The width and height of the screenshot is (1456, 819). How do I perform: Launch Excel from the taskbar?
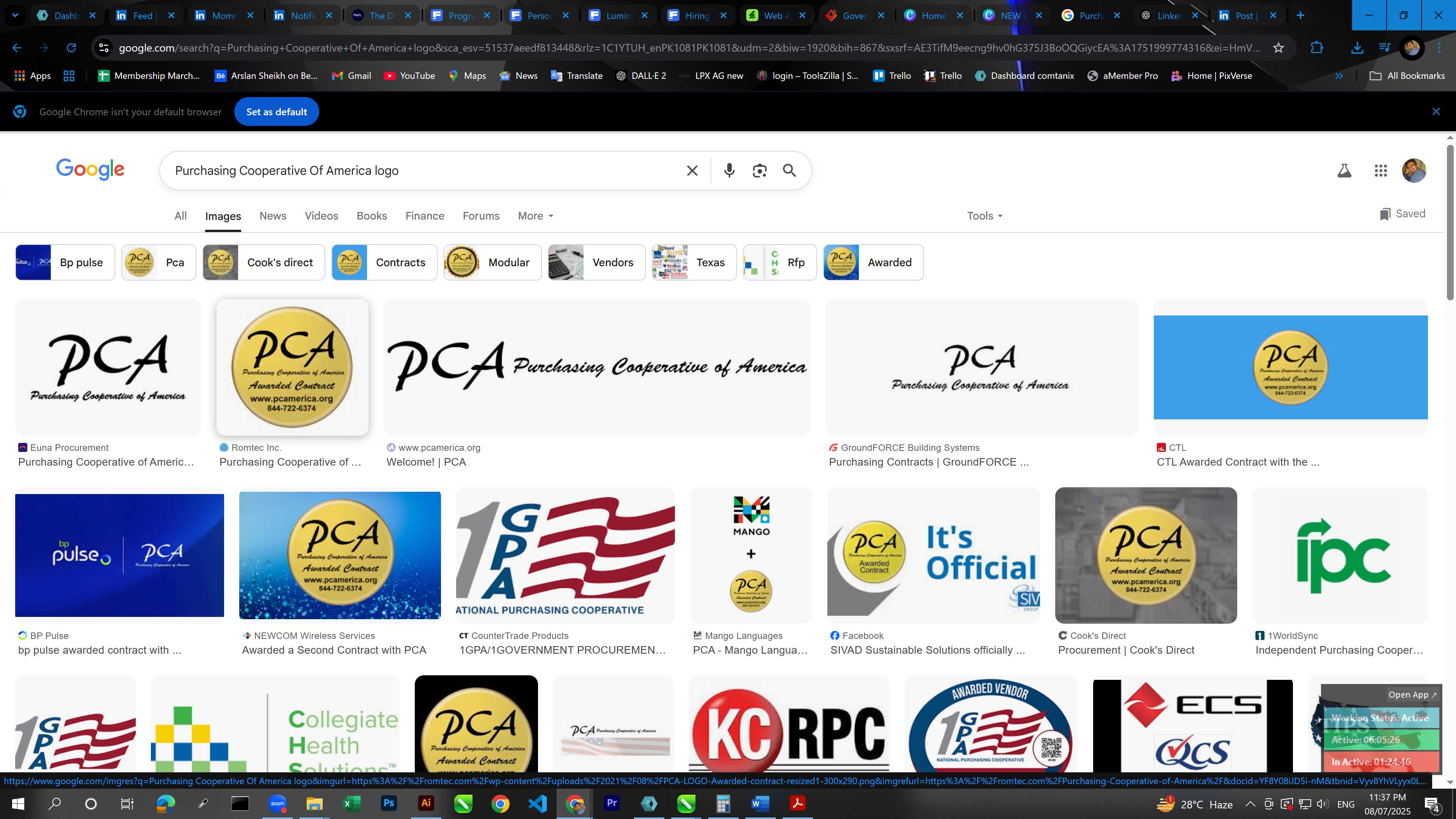[351, 803]
